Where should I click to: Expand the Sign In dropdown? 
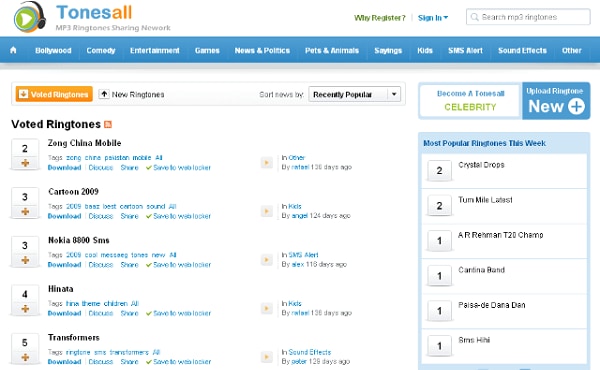coord(433,18)
